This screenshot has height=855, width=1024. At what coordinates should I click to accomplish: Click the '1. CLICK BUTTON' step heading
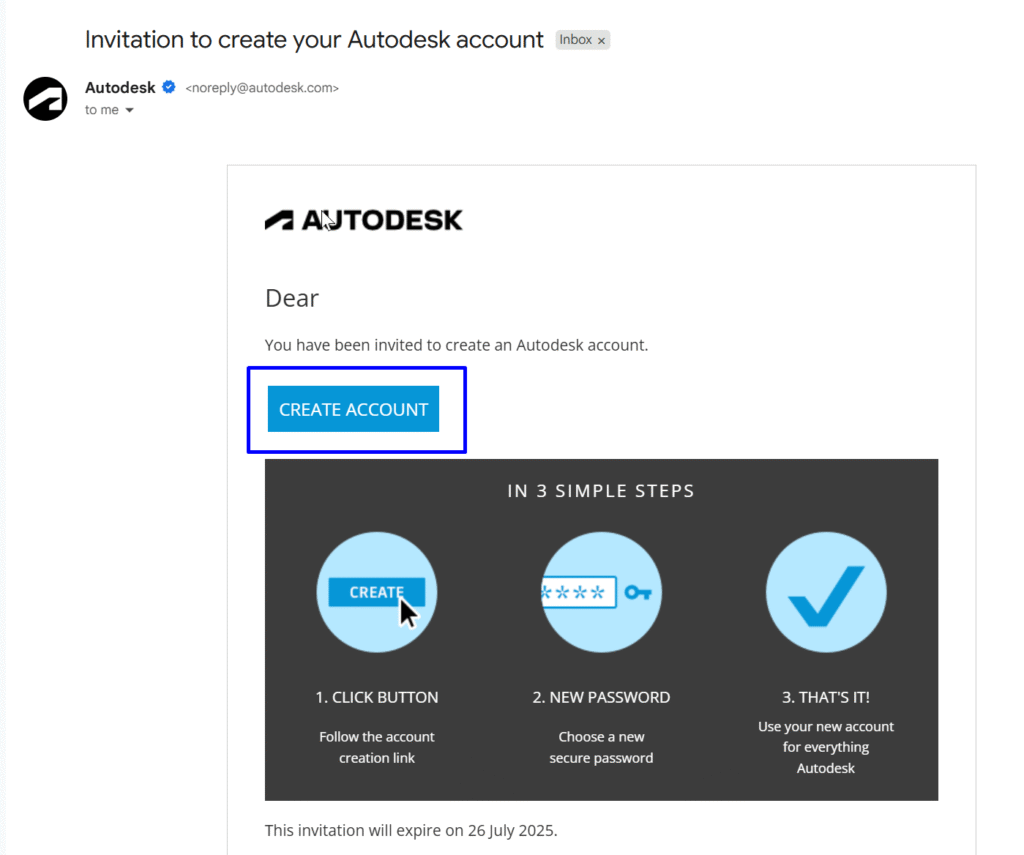[377, 698]
